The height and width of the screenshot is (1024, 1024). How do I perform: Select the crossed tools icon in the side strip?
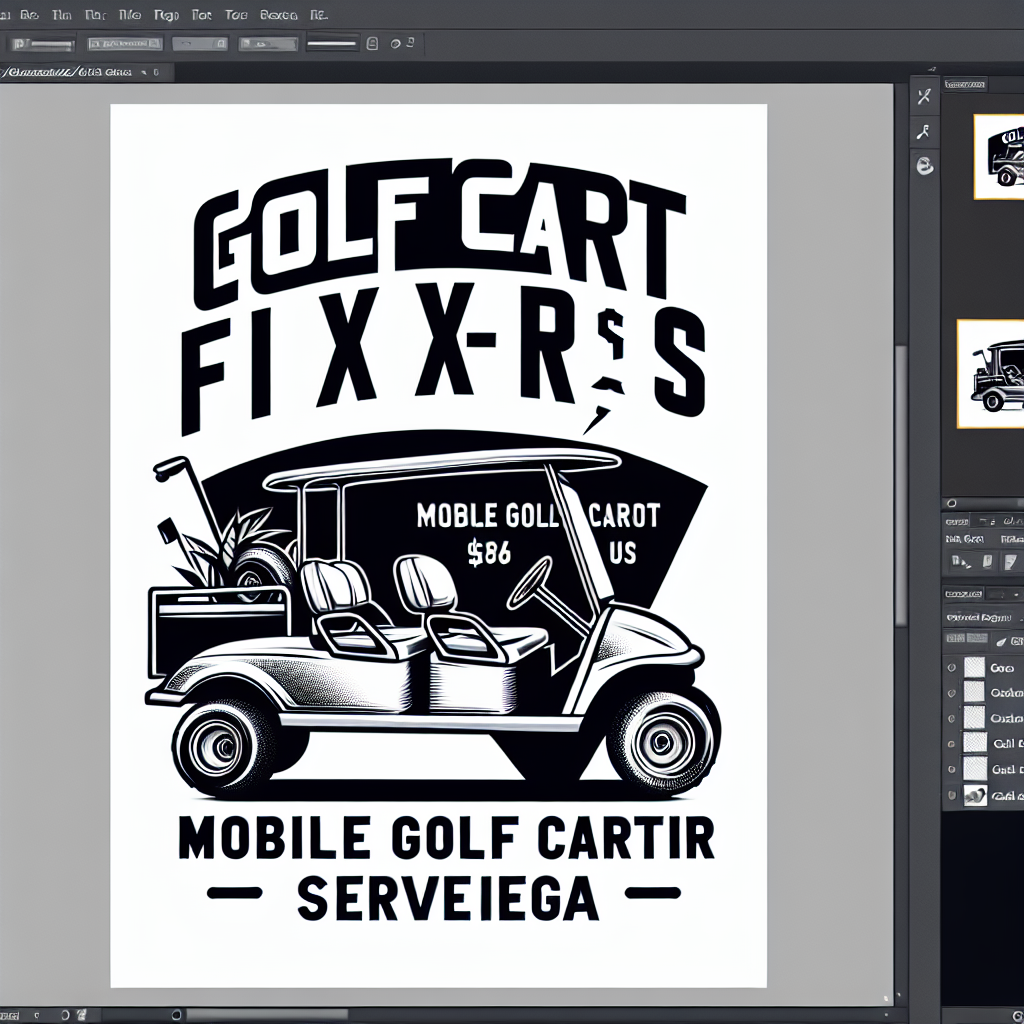point(923,97)
